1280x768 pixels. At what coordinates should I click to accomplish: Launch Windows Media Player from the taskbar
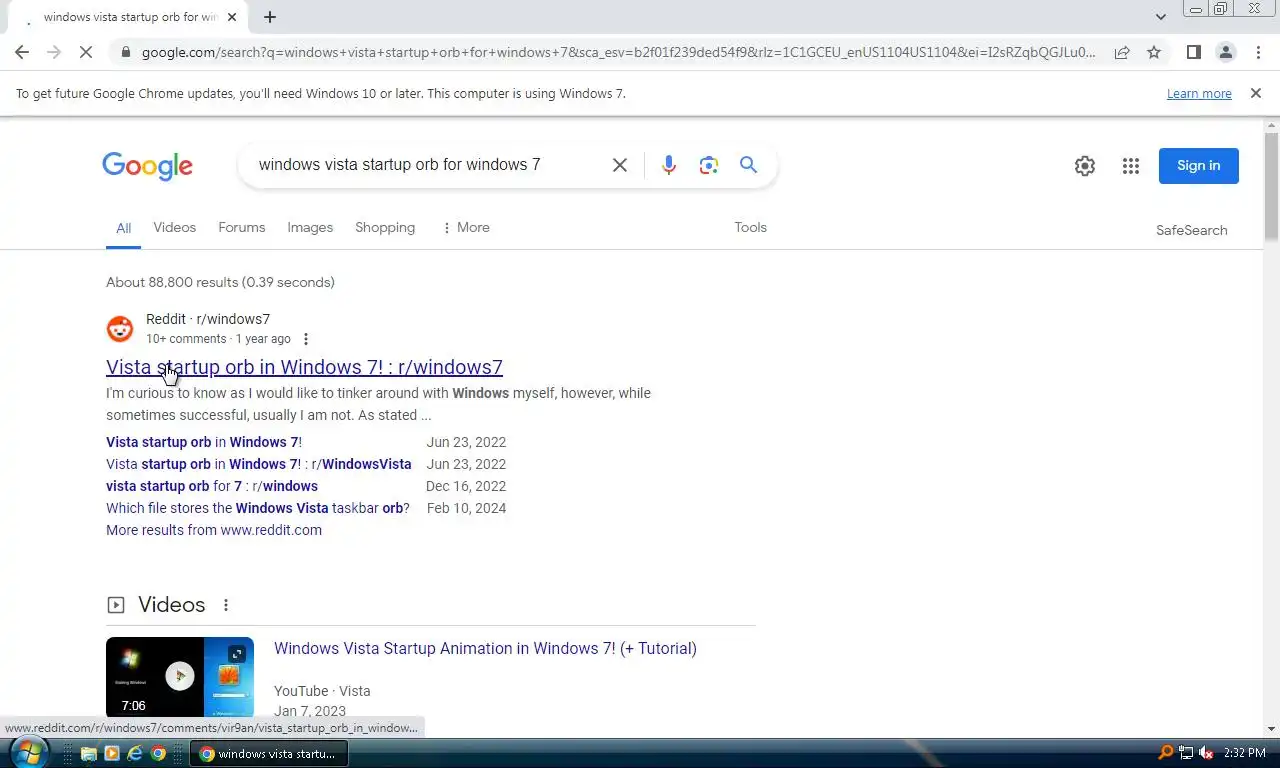(x=111, y=753)
